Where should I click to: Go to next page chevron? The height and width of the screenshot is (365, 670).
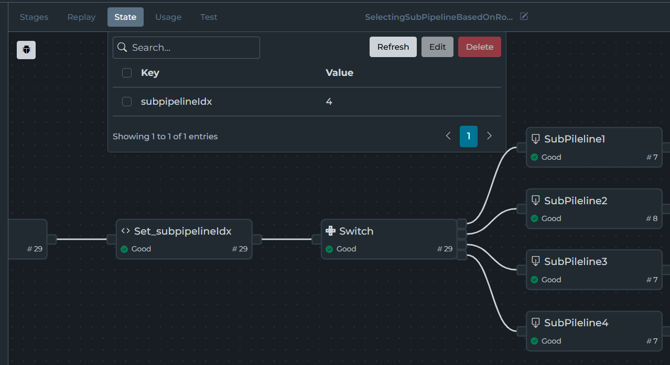coord(489,136)
